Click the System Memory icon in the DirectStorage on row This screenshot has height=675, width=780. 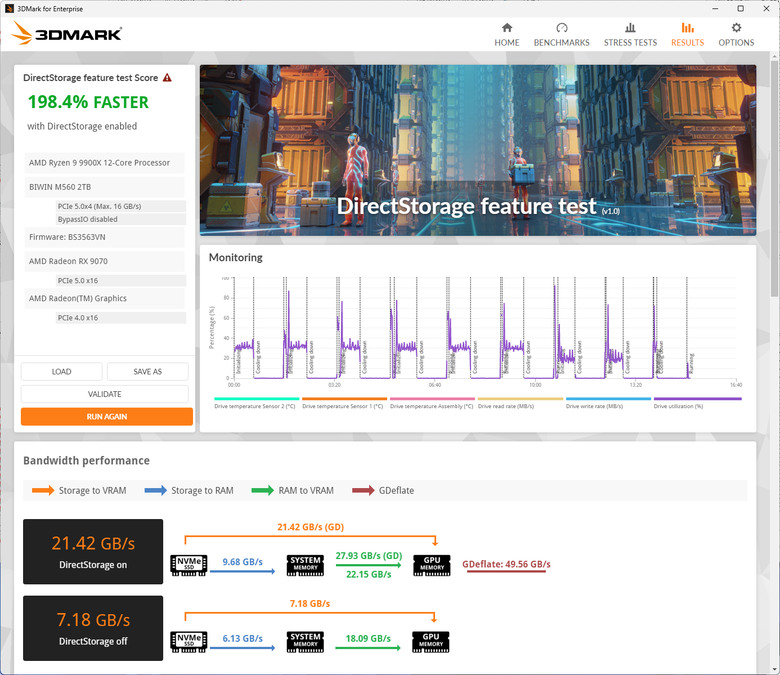pyautogui.click(x=305, y=565)
